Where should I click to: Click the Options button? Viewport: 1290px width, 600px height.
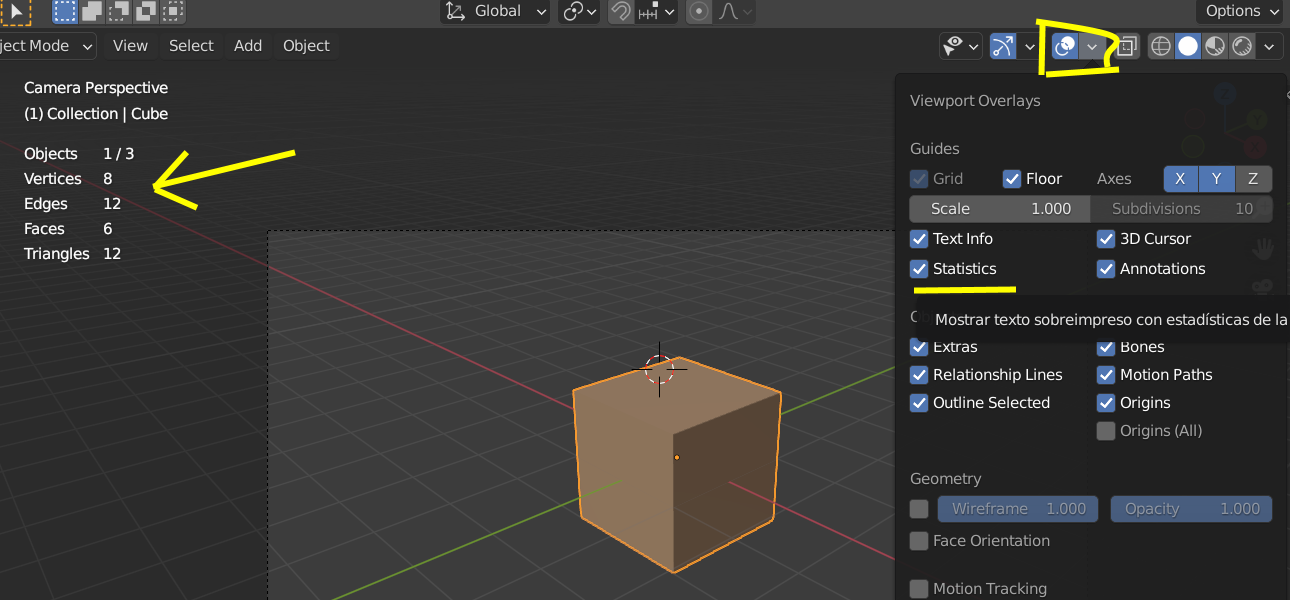point(1238,11)
